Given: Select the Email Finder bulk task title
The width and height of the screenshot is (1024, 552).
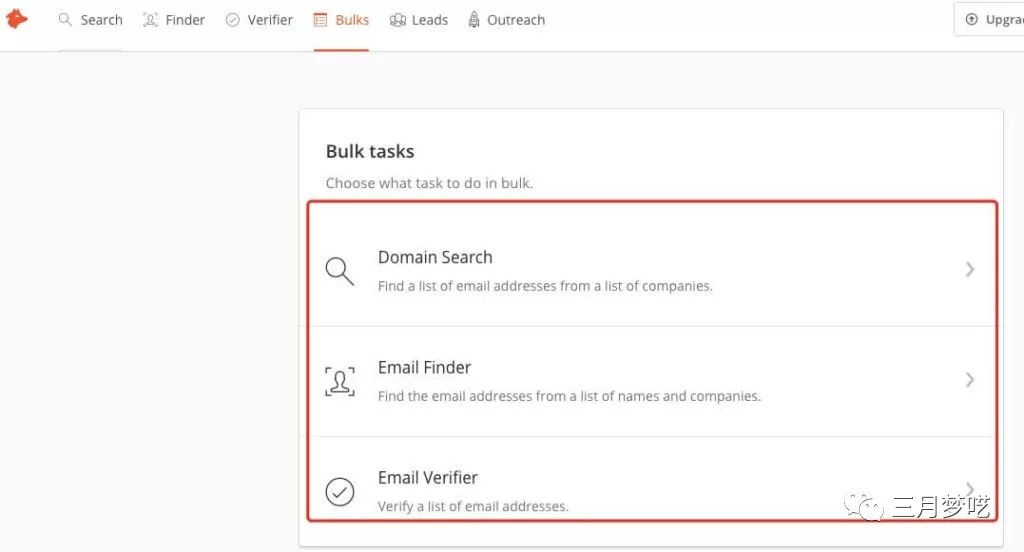Looking at the screenshot, I should [424, 367].
